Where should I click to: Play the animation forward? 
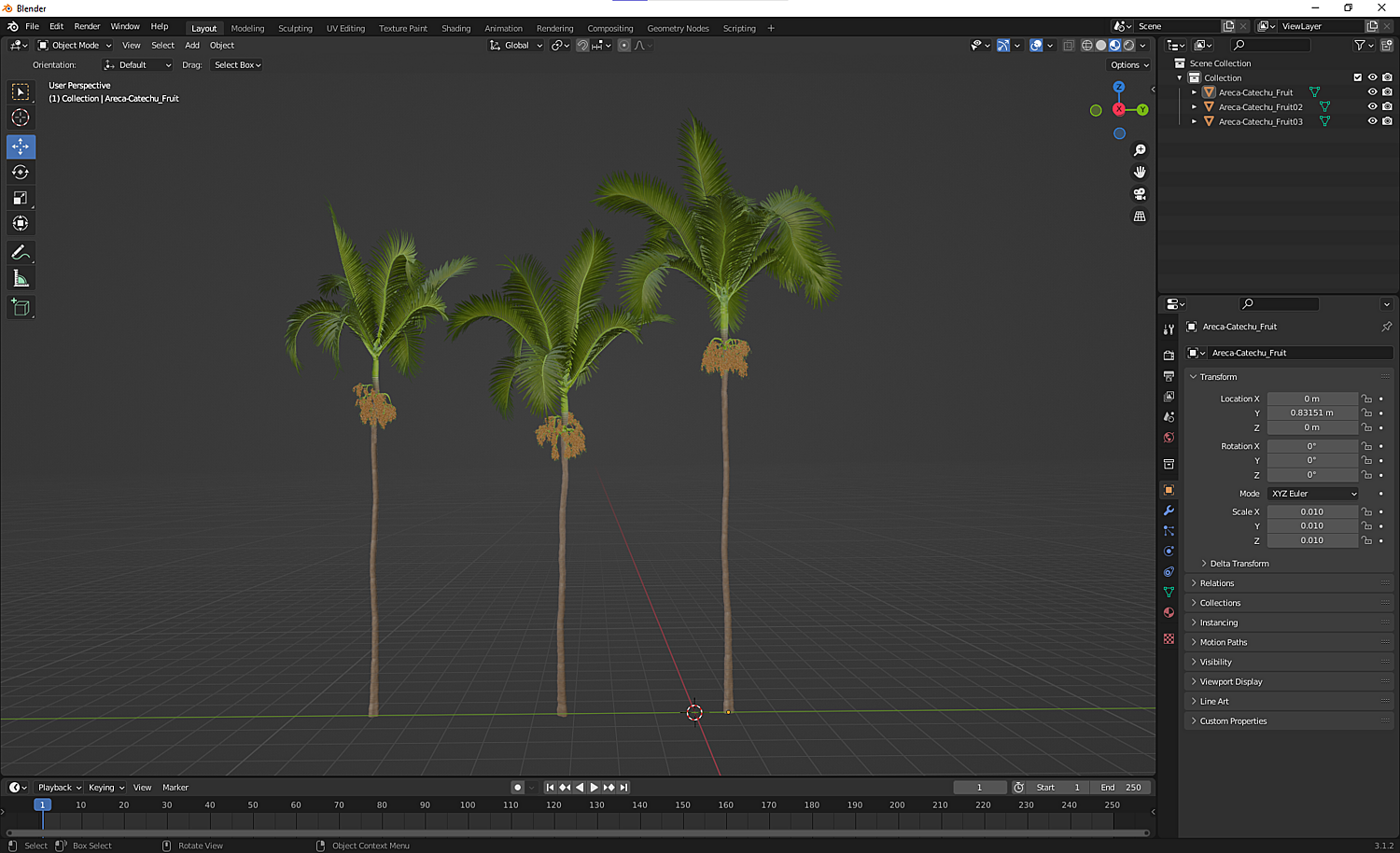(x=595, y=788)
